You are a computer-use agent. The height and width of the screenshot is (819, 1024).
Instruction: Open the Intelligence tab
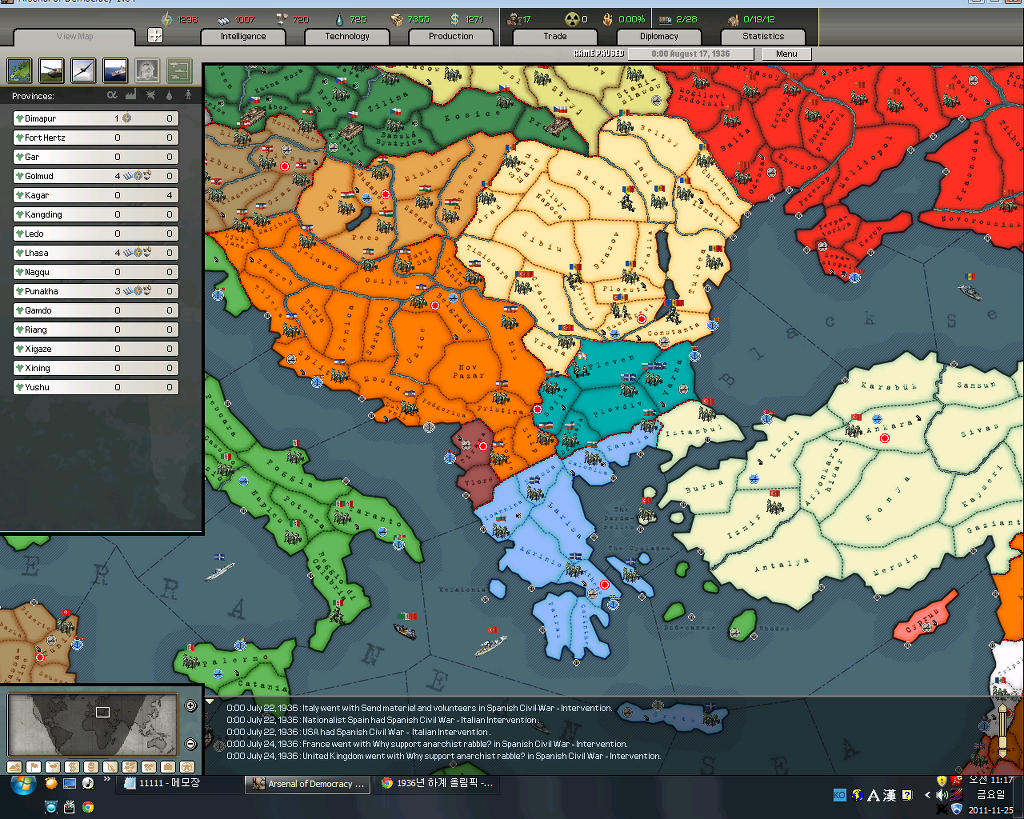(x=243, y=37)
